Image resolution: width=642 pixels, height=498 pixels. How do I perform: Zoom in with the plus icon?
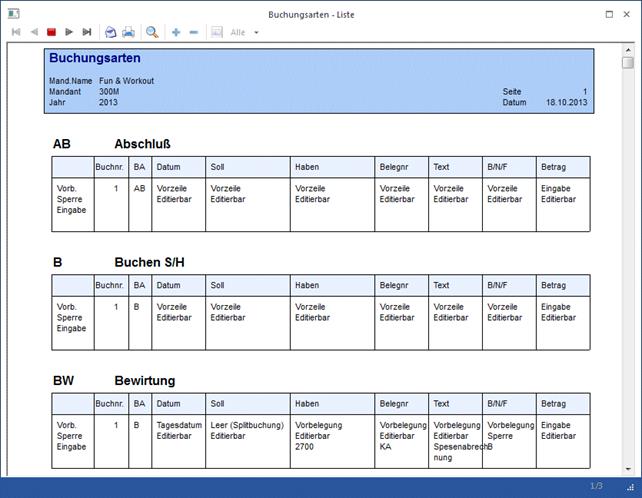click(x=176, y=32)
